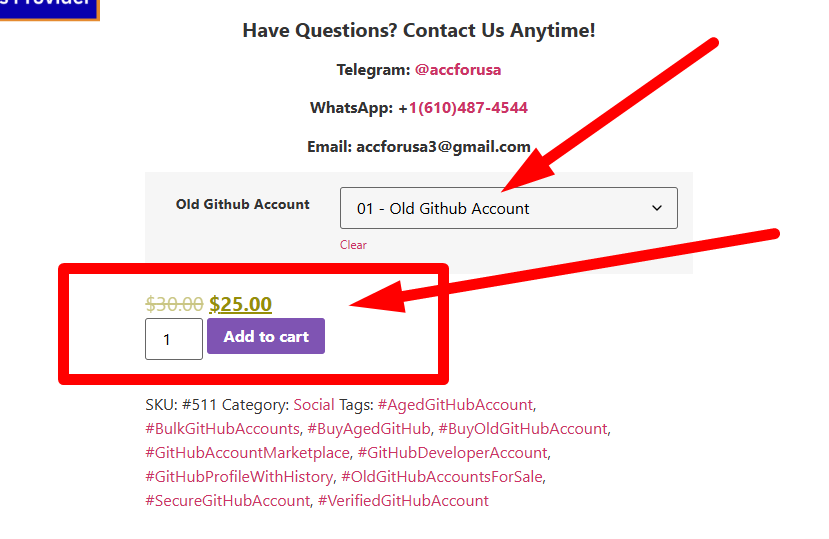Open the #VerifiedGitHubAccount tag

(403, 501)
